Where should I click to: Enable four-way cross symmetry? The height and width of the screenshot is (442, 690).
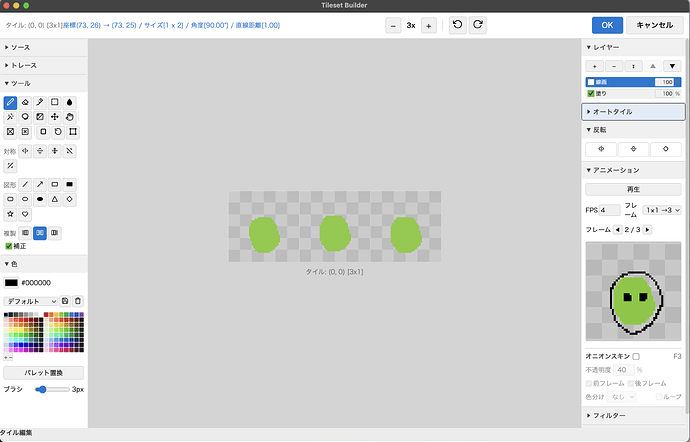[55, 151]
